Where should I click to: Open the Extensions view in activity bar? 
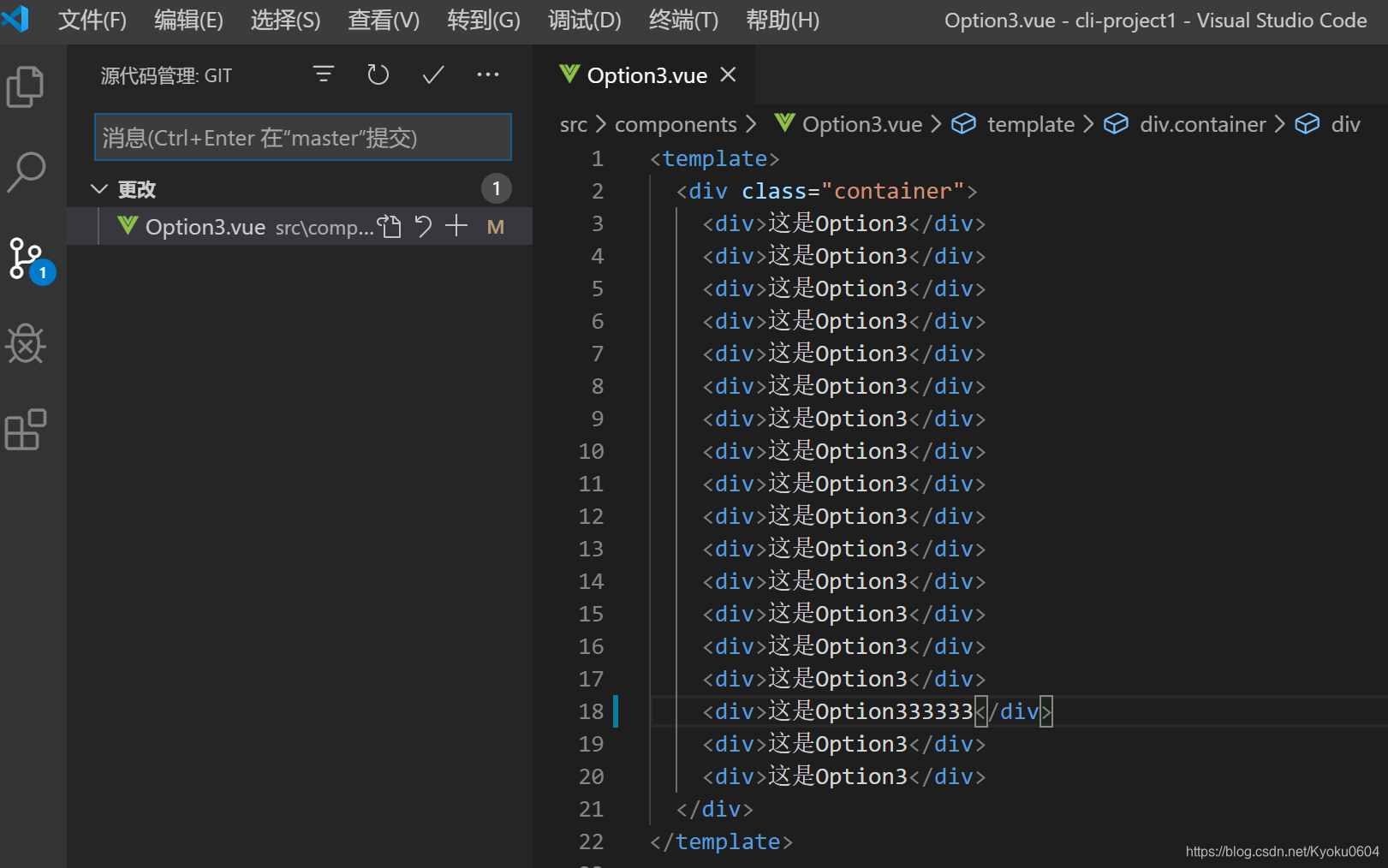click(x=26, y=429)
